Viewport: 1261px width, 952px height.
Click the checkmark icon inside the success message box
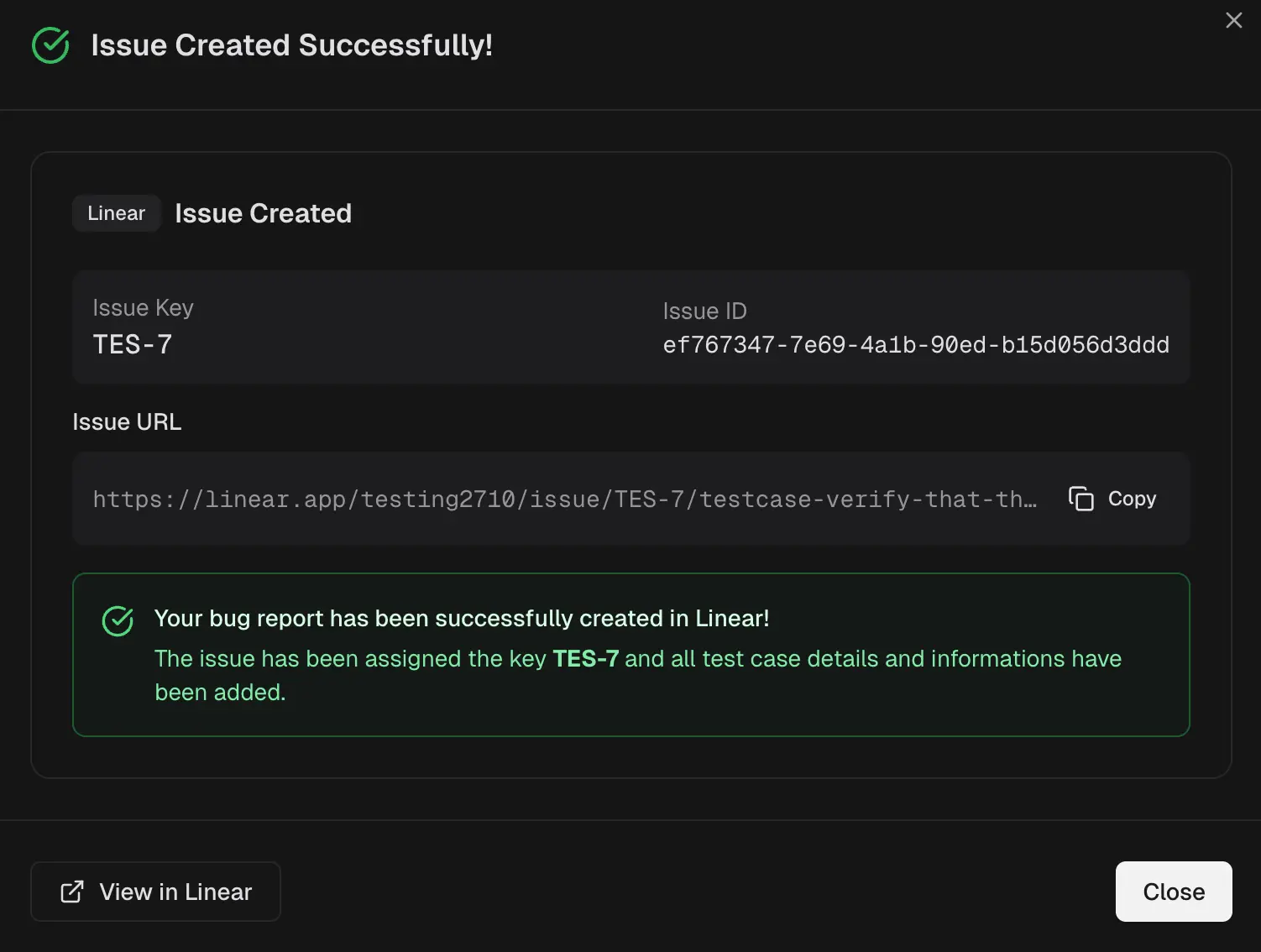118,621
